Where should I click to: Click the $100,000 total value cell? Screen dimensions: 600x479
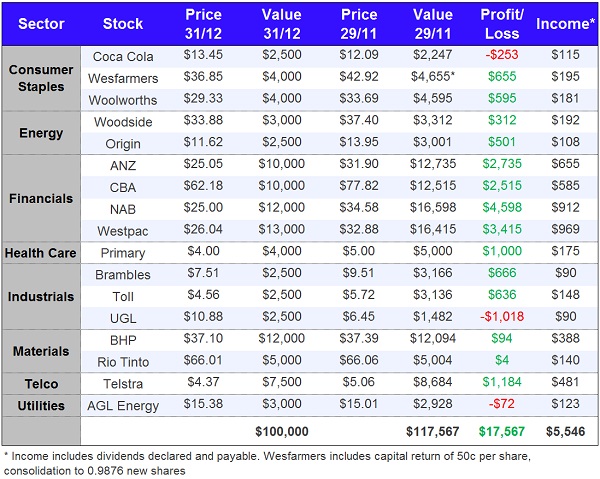(x=281, y=431)
